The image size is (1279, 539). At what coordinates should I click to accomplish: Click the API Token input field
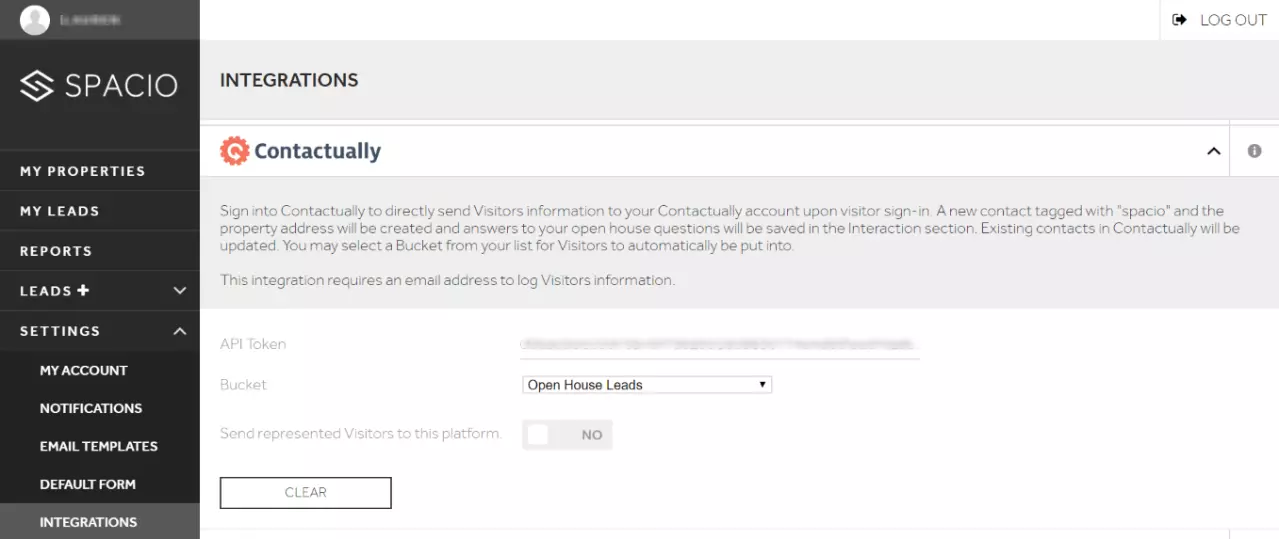(x=720, y=344)
